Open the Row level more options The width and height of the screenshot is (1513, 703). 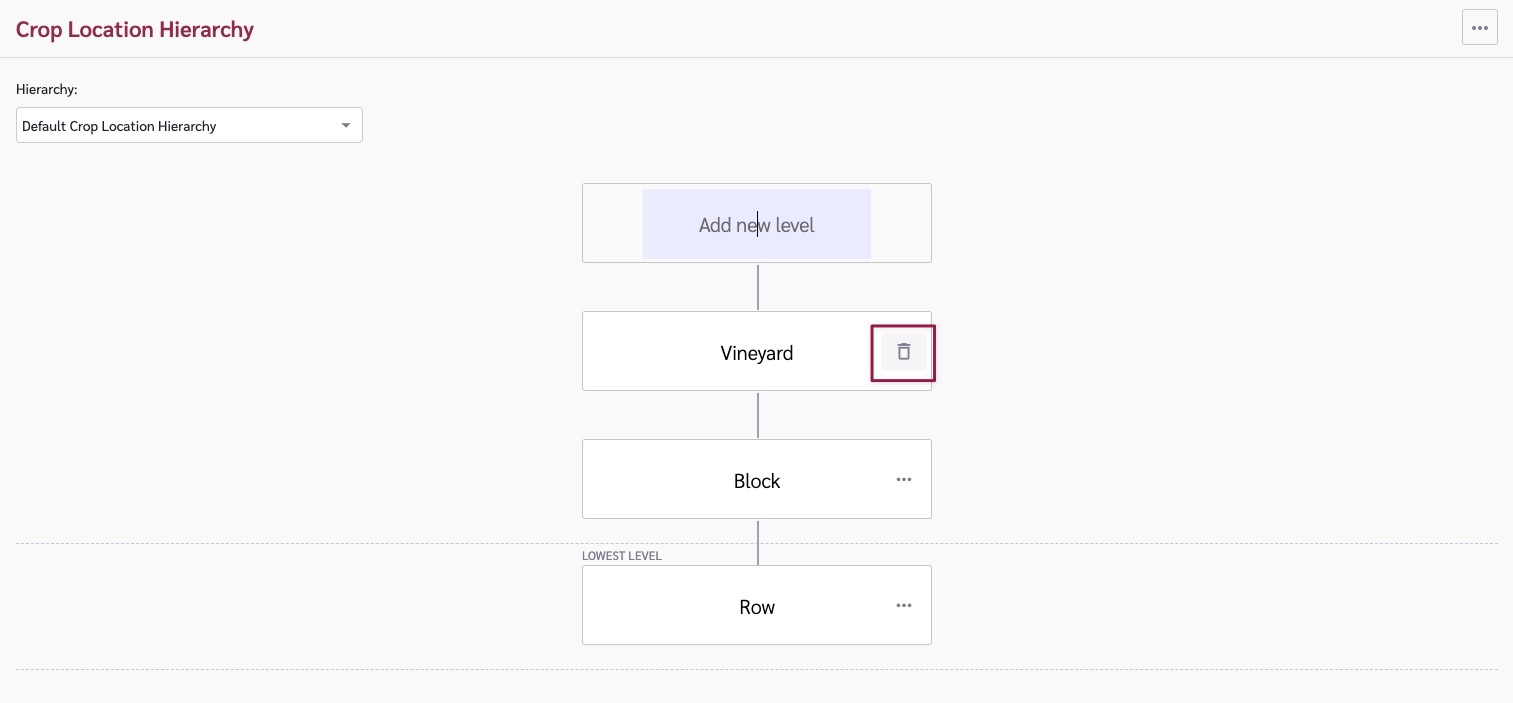[x=904, y=606]
